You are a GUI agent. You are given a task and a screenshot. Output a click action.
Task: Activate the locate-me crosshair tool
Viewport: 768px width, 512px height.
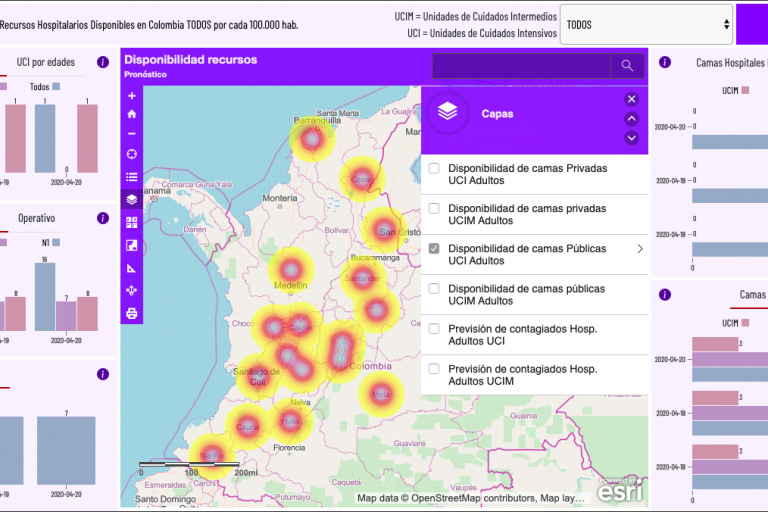(x=132, y=154)
